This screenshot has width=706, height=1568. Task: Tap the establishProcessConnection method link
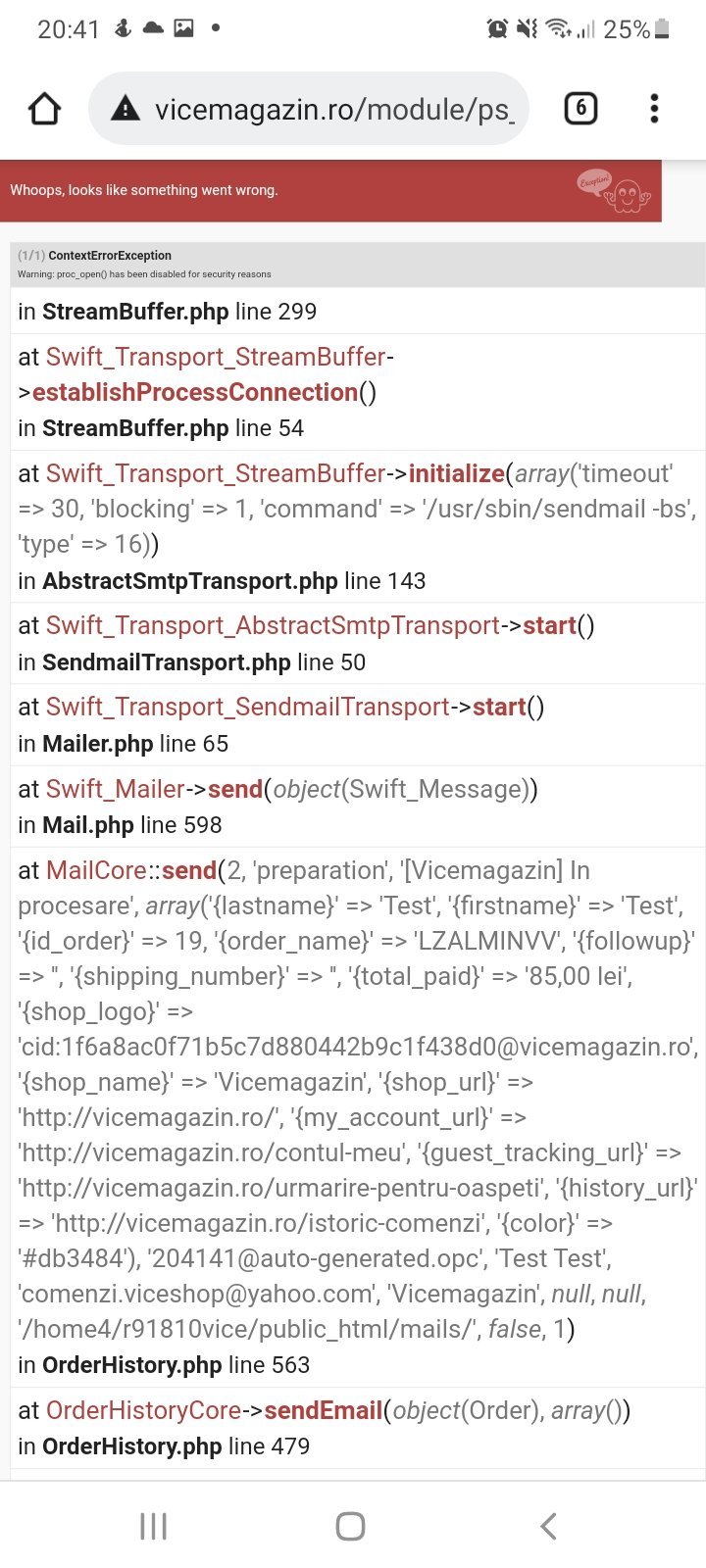tap(195, 393)
